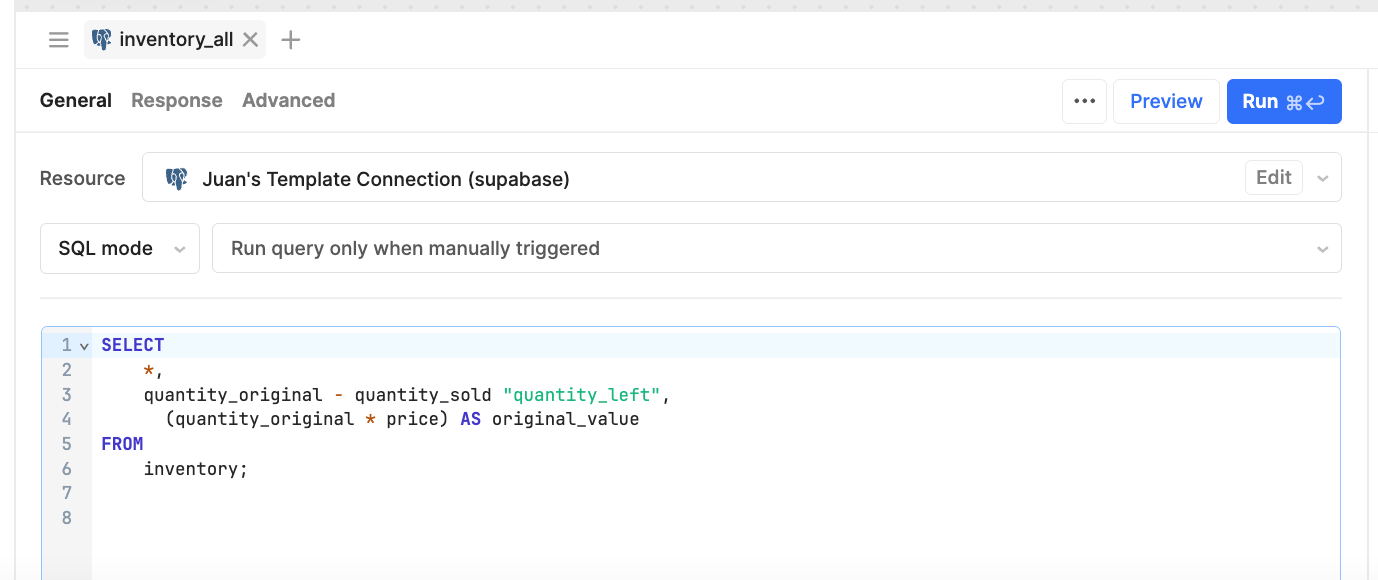Click the AS keyword on line 4
Viewport: 1378px width, 580px height.
pos(470,419)
